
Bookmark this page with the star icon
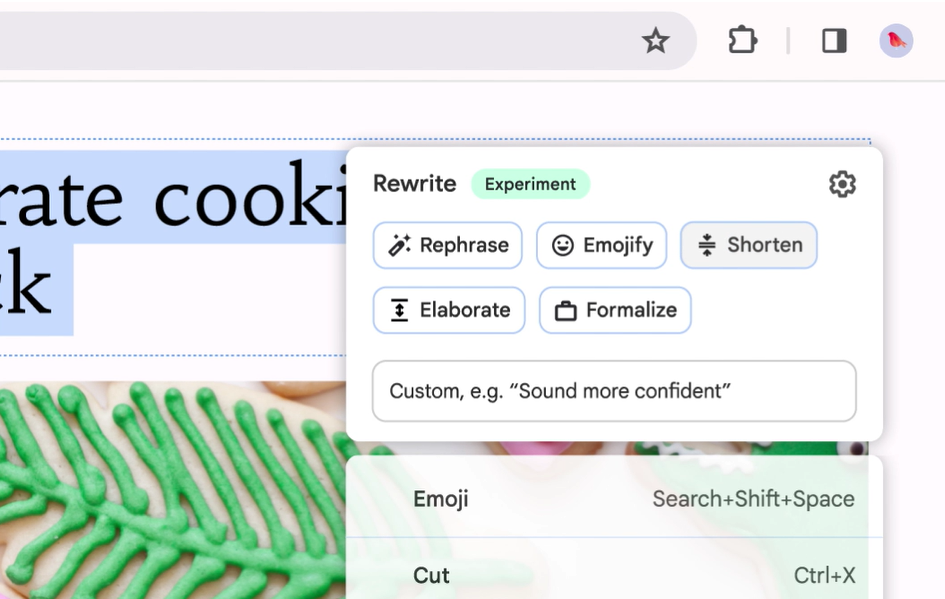pyautogui.click(x=655, y=41)
